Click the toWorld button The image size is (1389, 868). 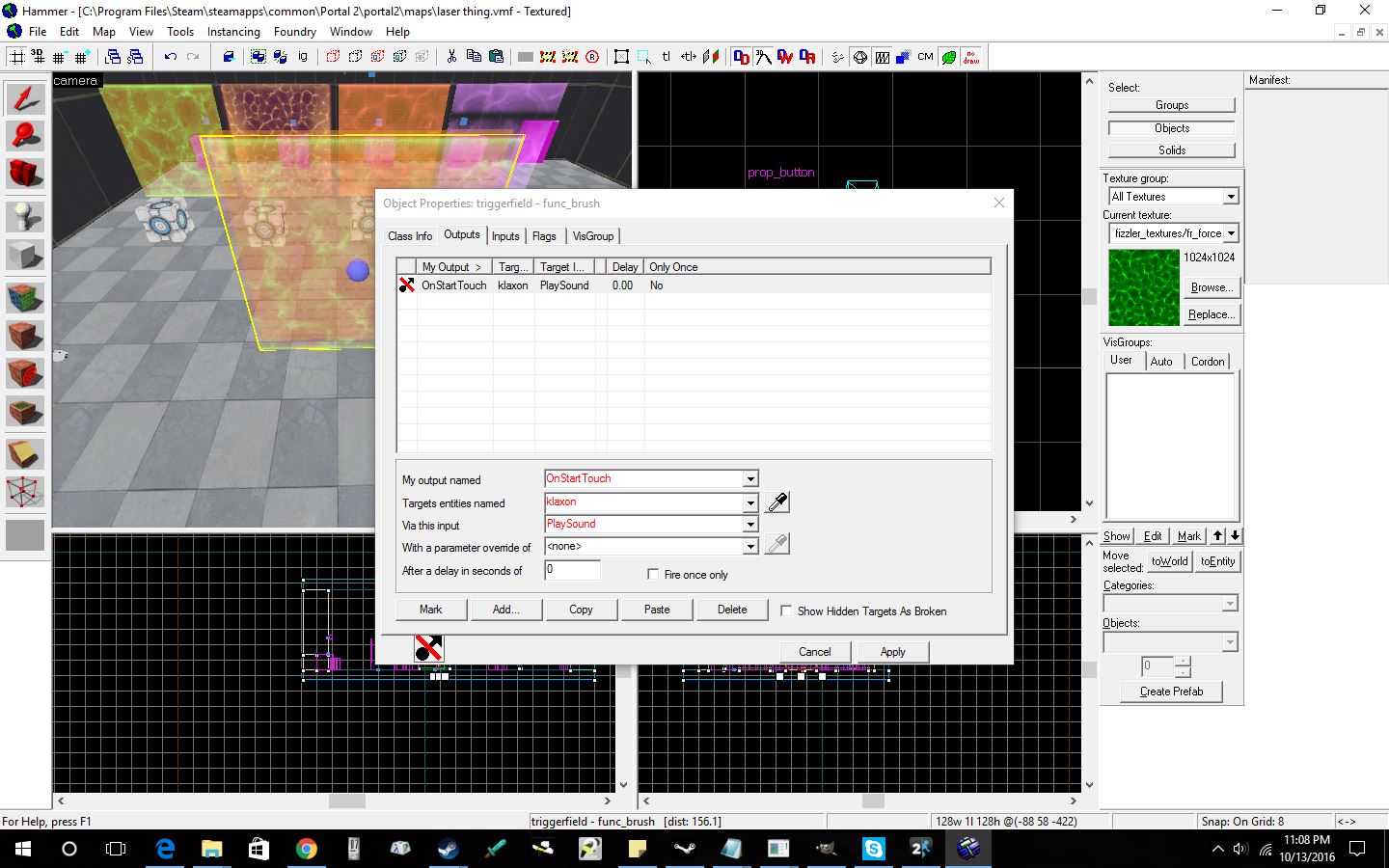1169,561
